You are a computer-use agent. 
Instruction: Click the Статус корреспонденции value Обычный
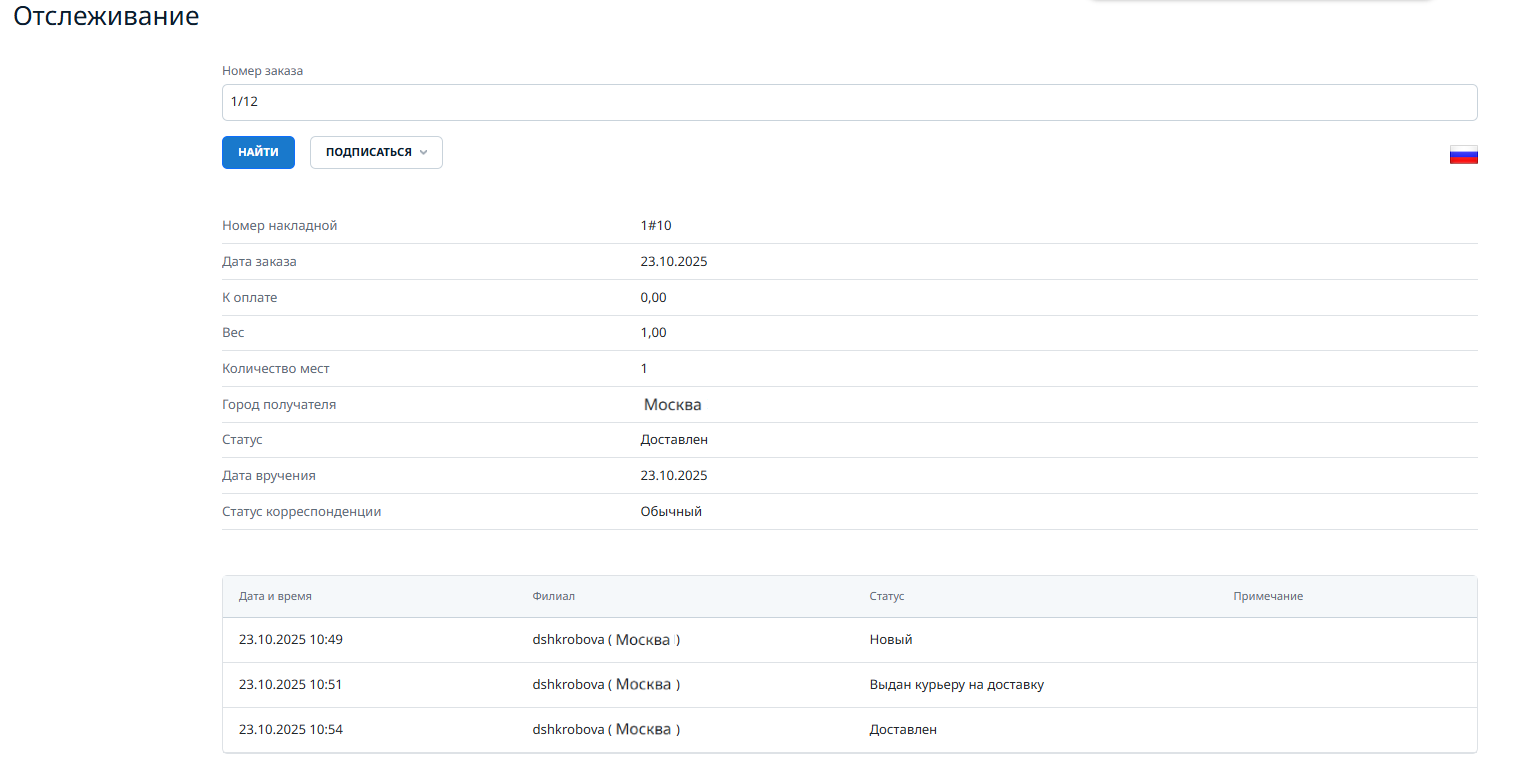click(x=671, y=512)
